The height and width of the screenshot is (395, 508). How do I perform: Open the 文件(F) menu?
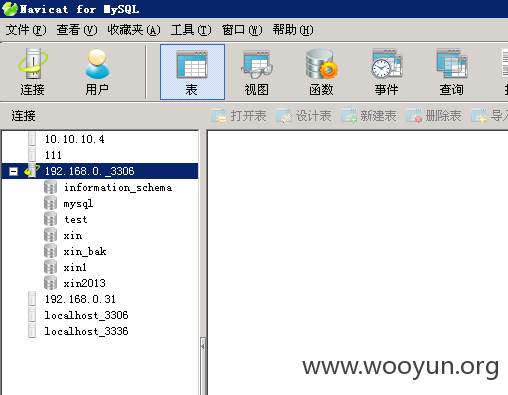pyautogui.click(x=26, y=30)
